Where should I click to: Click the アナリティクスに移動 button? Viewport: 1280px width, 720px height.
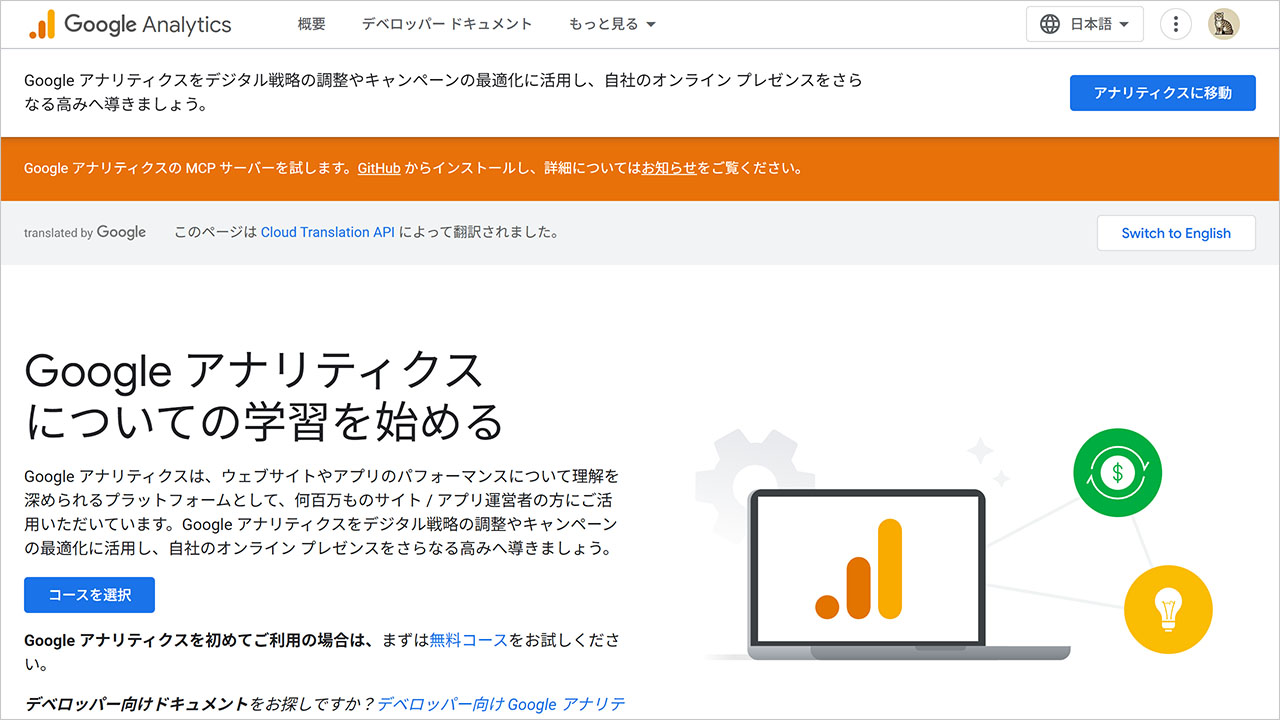coord(1162,92)
